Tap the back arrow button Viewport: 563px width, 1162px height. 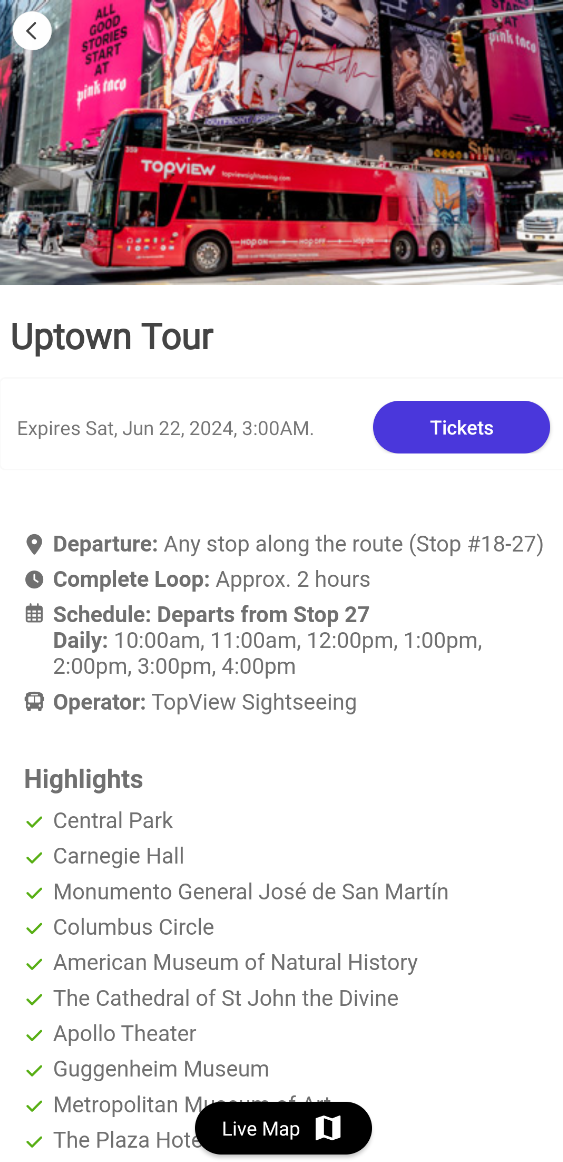coord(32,31)
